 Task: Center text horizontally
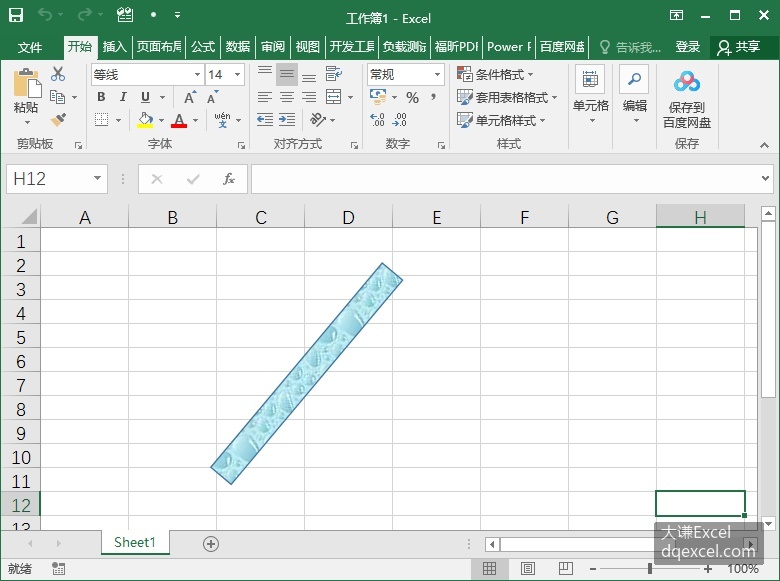click(287, 97)
